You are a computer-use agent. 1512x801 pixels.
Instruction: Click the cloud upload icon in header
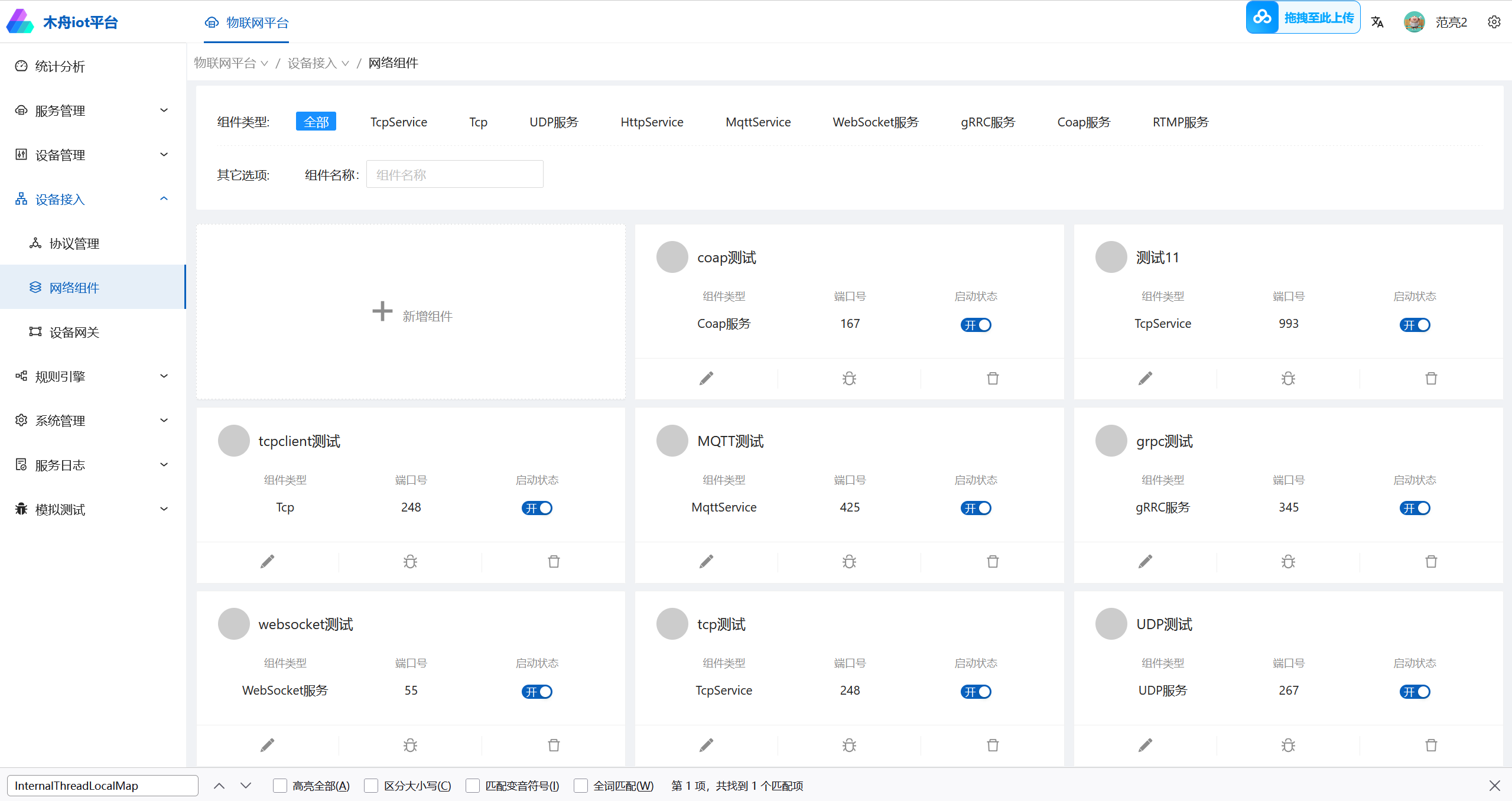1262,17
